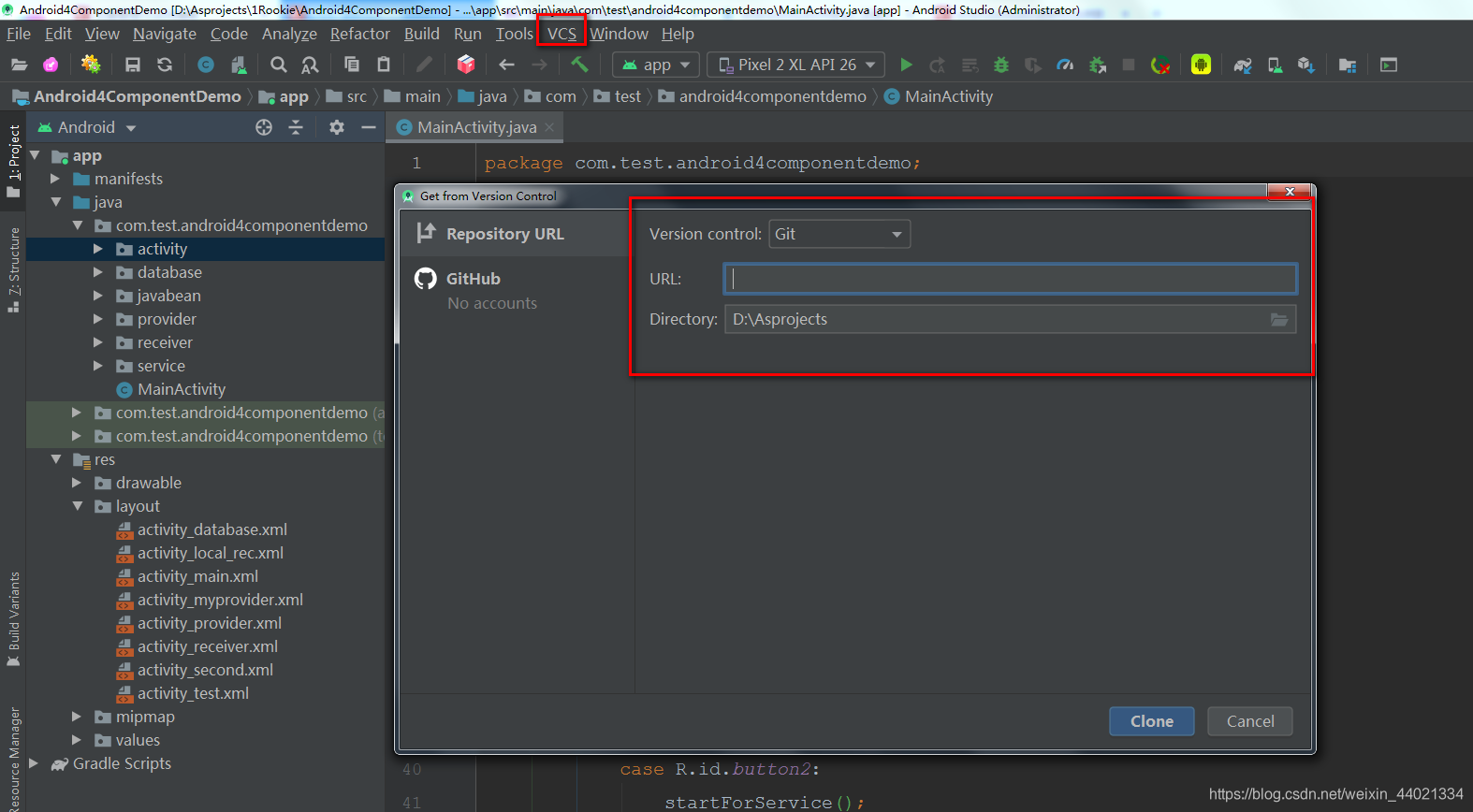
Task: Expand the database package
Action: coord(98,272)
